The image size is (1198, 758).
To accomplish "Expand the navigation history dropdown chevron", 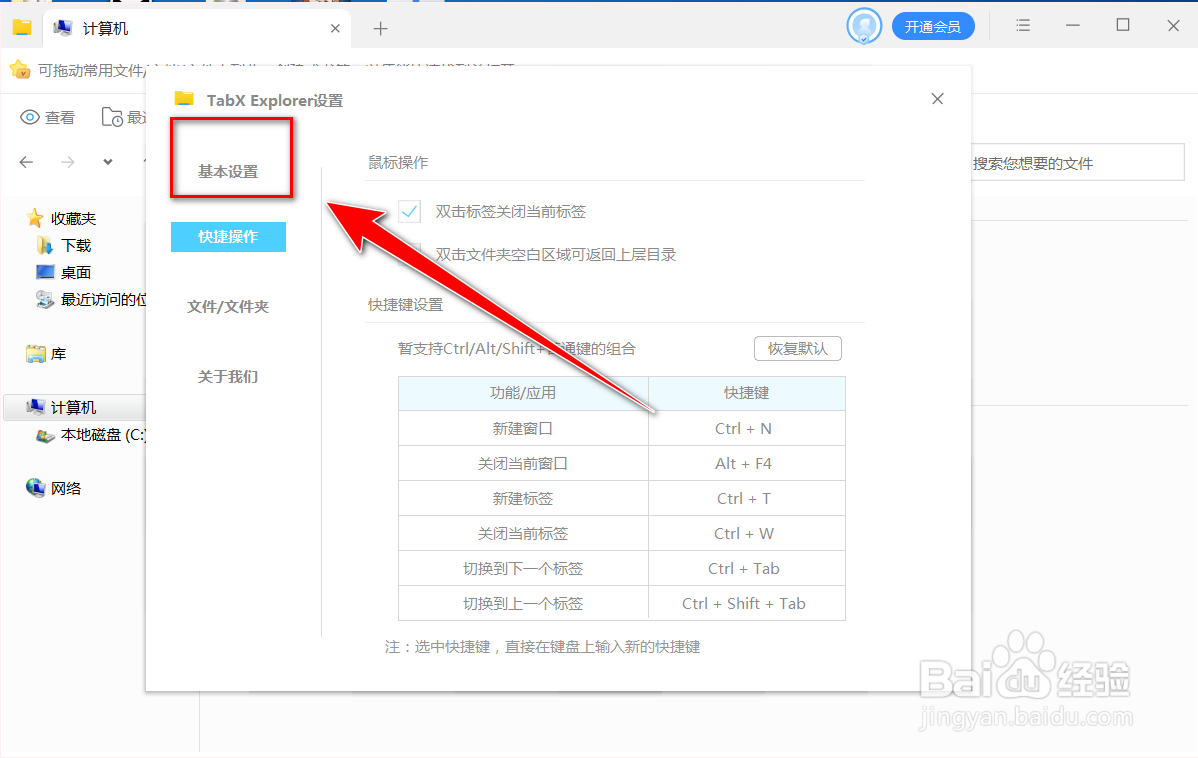I will [108, 162].
